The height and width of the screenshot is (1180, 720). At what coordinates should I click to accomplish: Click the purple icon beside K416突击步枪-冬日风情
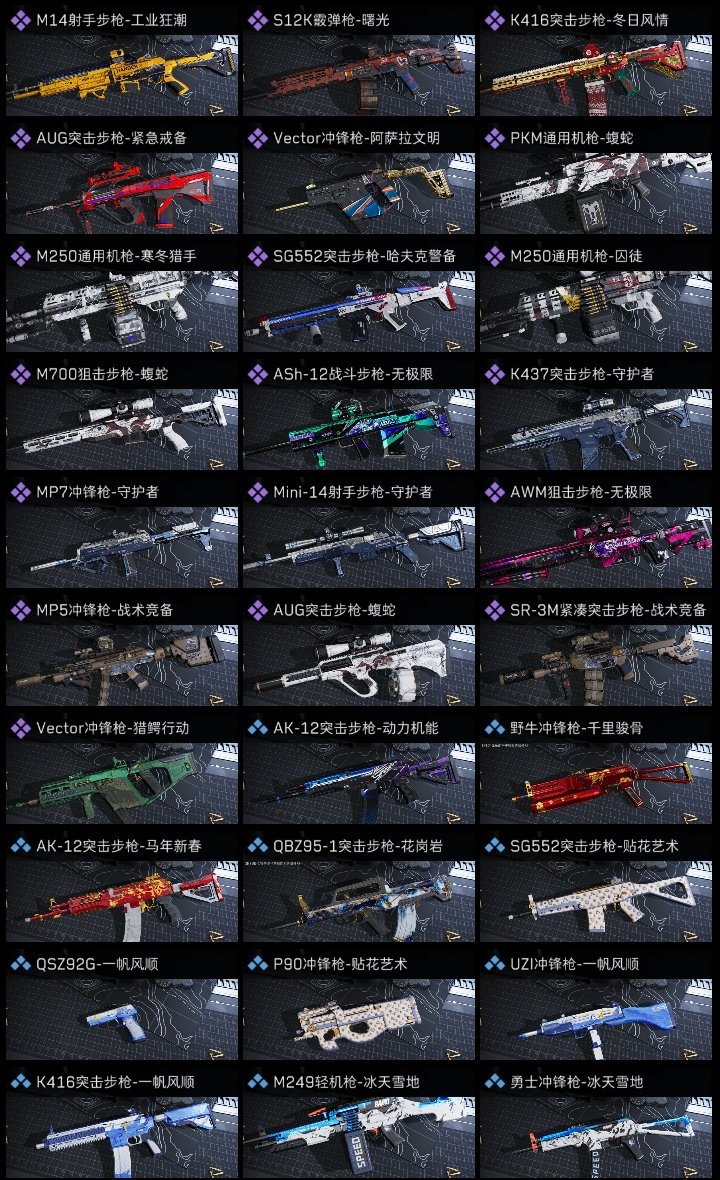pyautogui.click(x=494, y=20)
